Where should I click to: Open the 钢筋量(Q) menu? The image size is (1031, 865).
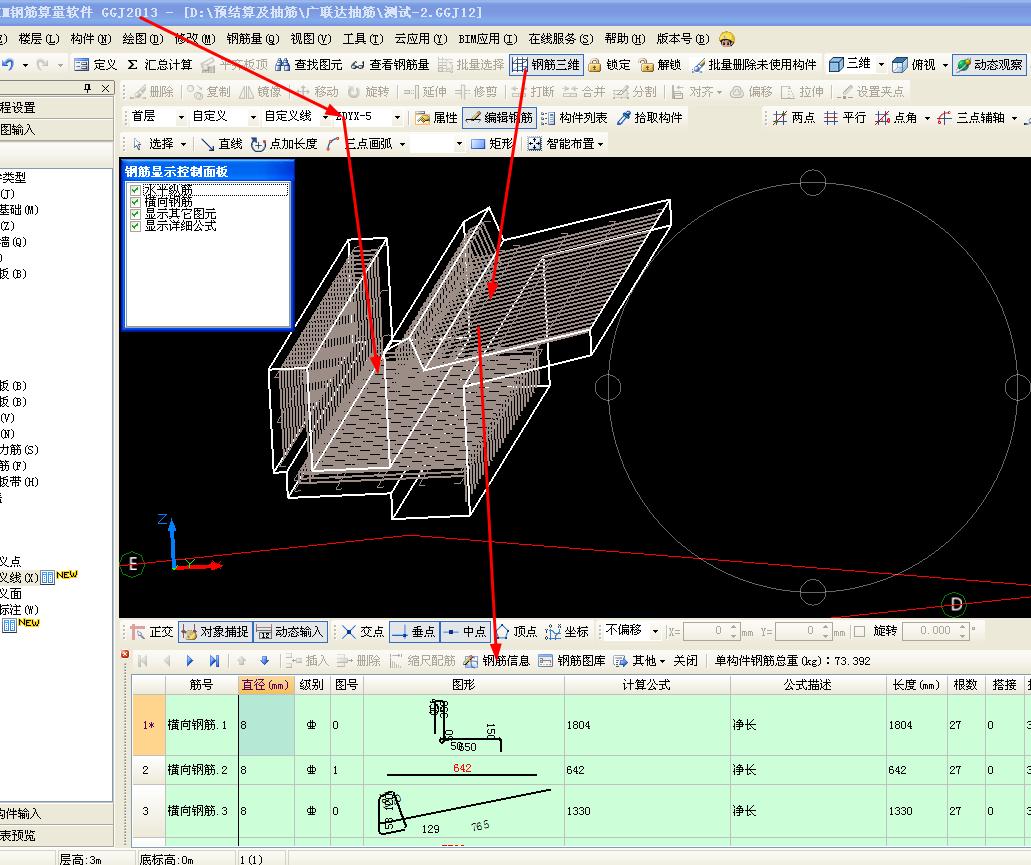(253, 39)
